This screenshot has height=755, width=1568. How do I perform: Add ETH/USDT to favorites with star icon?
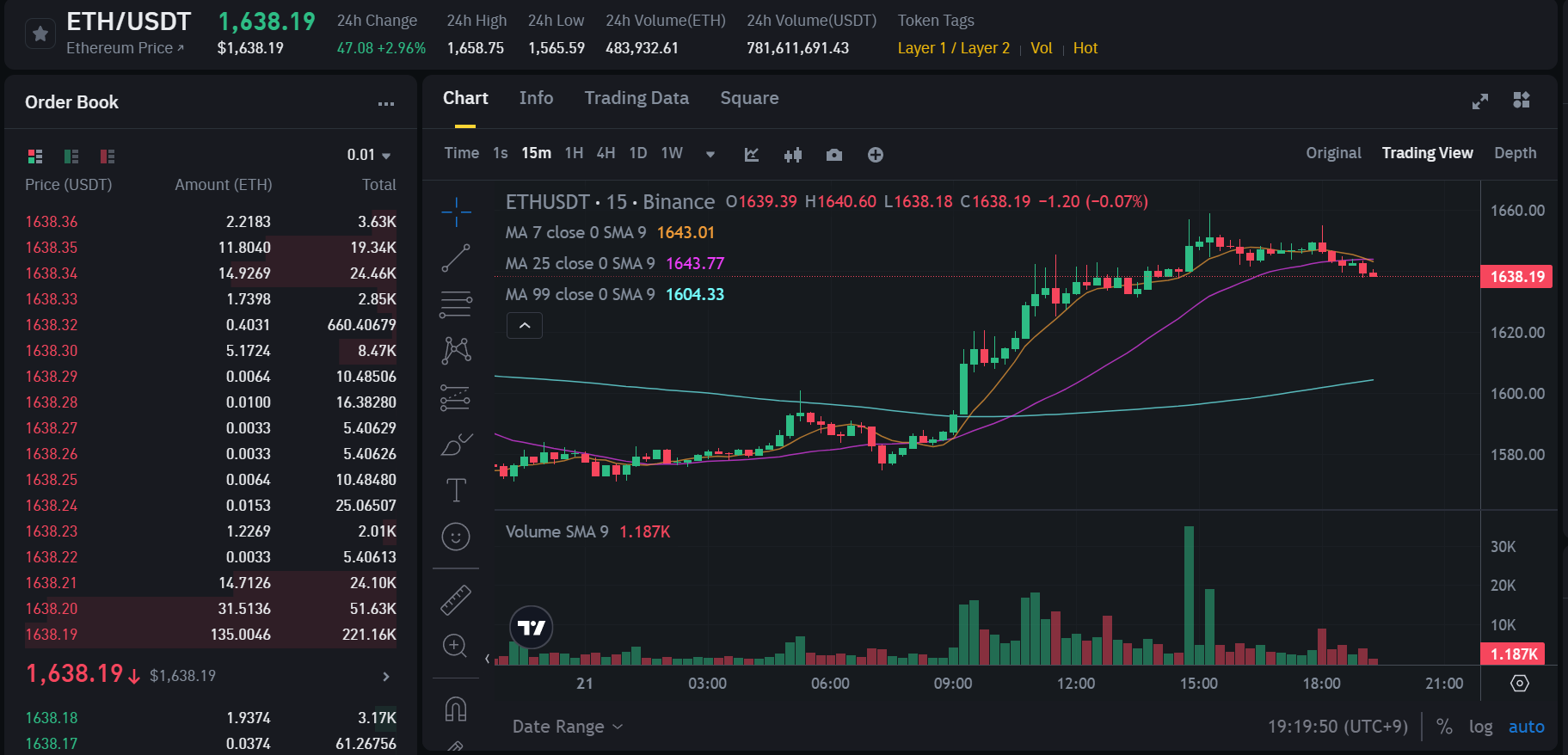pyautogui.click(x=40, y=34)
